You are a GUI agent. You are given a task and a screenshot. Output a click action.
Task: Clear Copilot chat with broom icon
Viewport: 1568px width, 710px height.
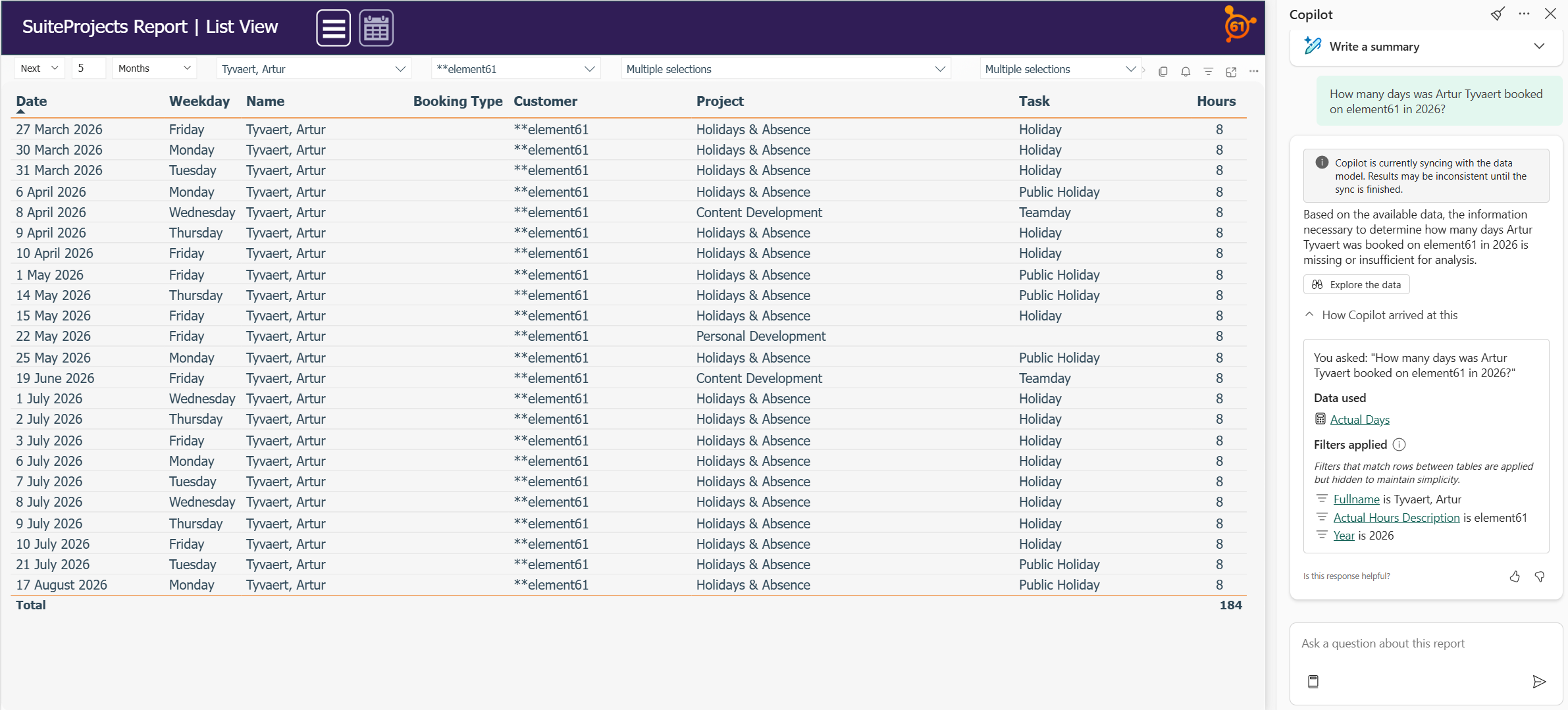tap(1497, 14)
